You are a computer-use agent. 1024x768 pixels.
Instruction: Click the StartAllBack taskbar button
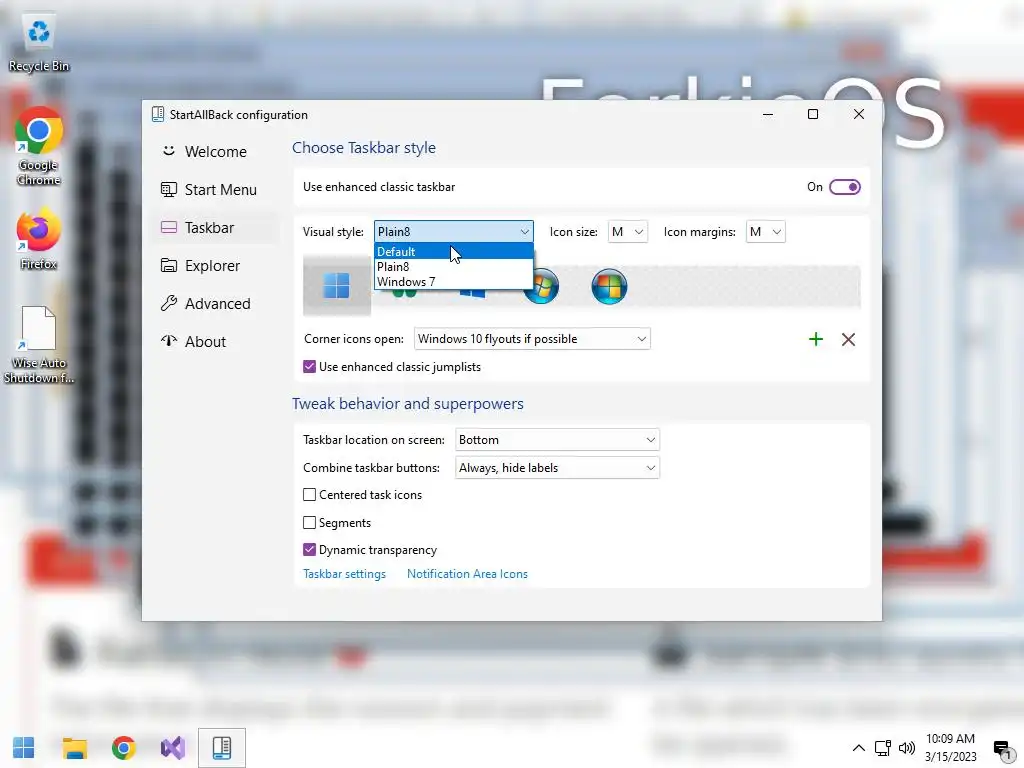[x=222, y=748]
